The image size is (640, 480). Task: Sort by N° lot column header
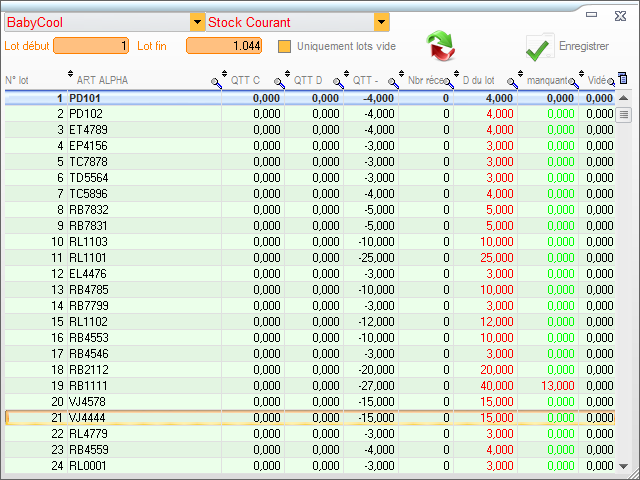pyautogui.click(x=17, y=80)
